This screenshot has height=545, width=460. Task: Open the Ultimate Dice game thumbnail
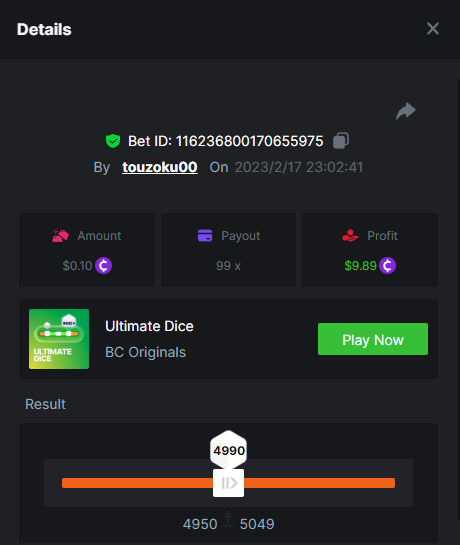point(59,339)
